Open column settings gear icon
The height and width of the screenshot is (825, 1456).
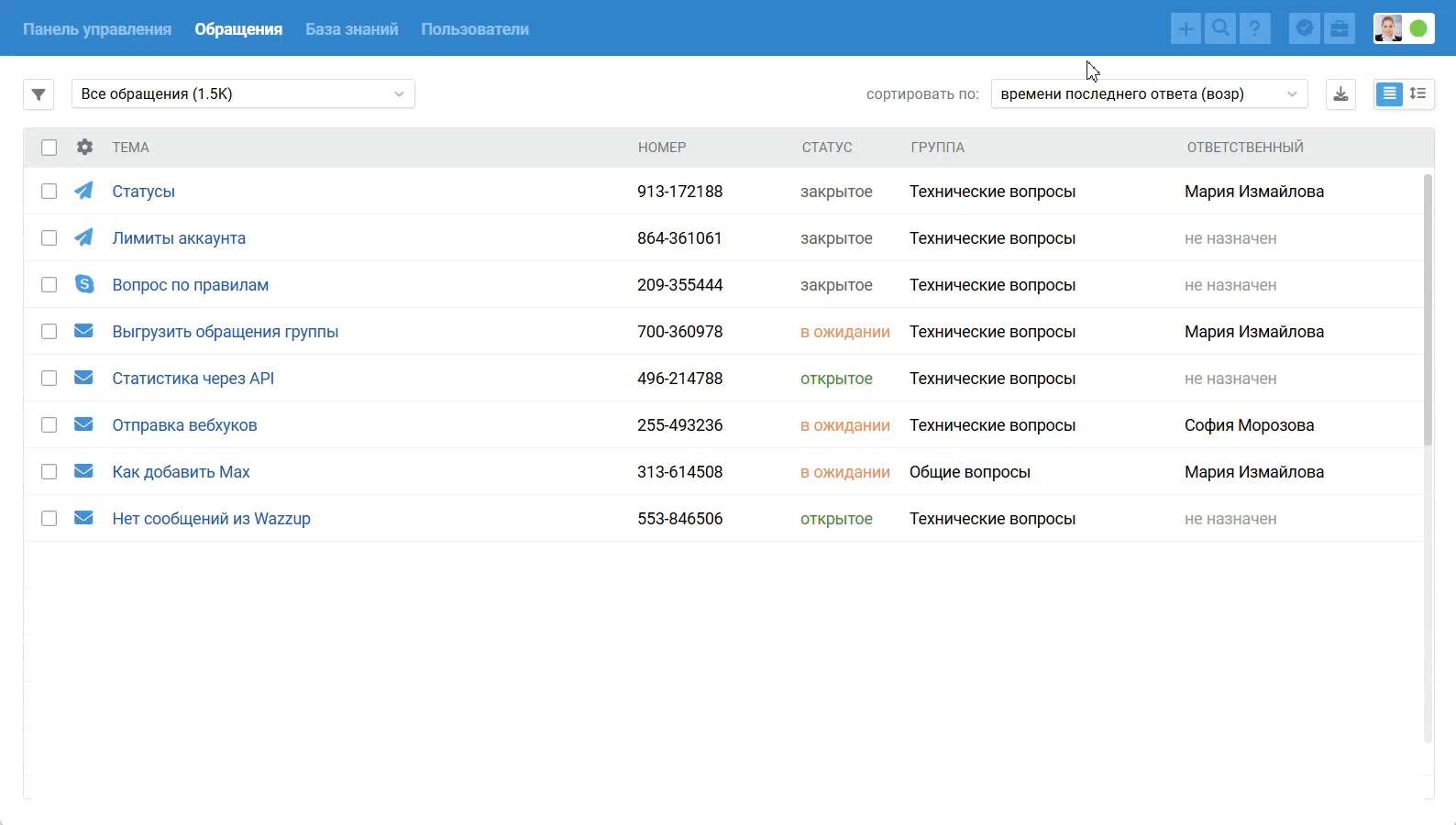pyautogui.click(x=84, y=147)
